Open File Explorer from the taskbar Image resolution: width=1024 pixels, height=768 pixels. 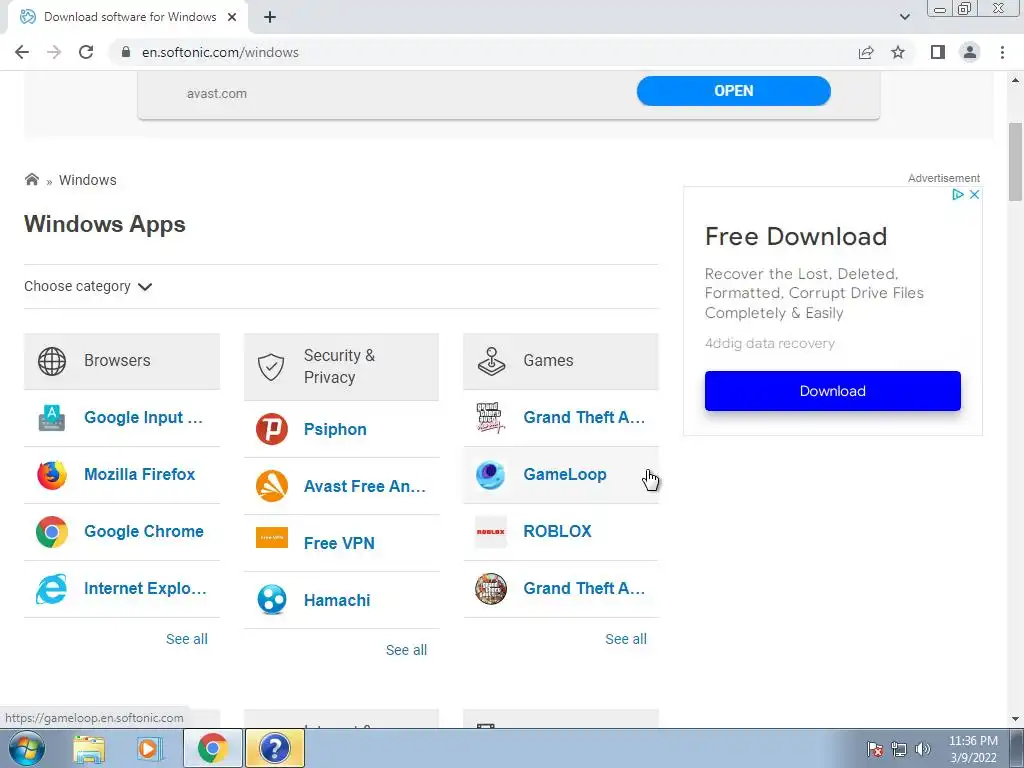point(89,748)
